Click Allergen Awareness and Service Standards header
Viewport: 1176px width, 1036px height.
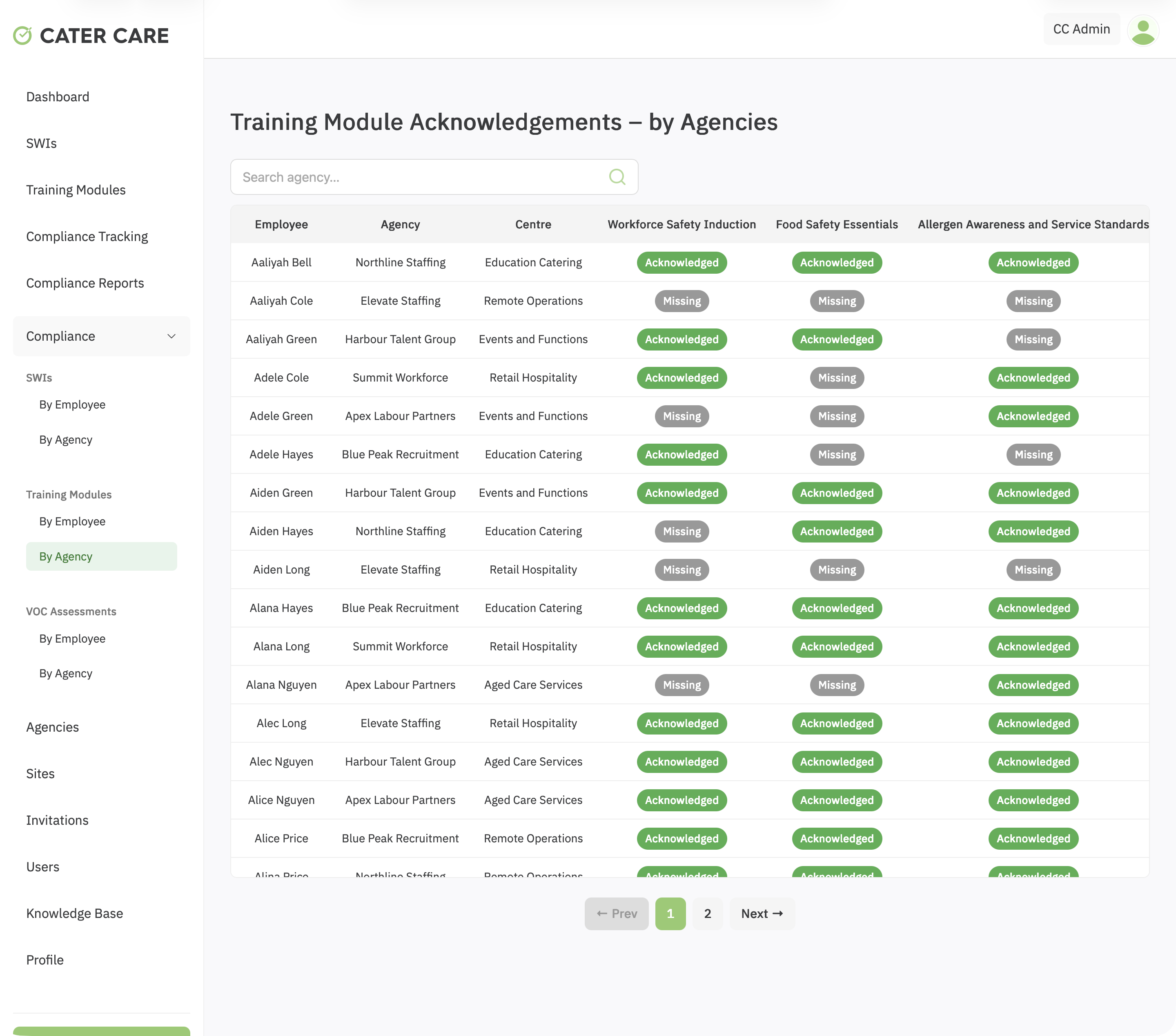pyautogui.click(x=1033, y=224)
